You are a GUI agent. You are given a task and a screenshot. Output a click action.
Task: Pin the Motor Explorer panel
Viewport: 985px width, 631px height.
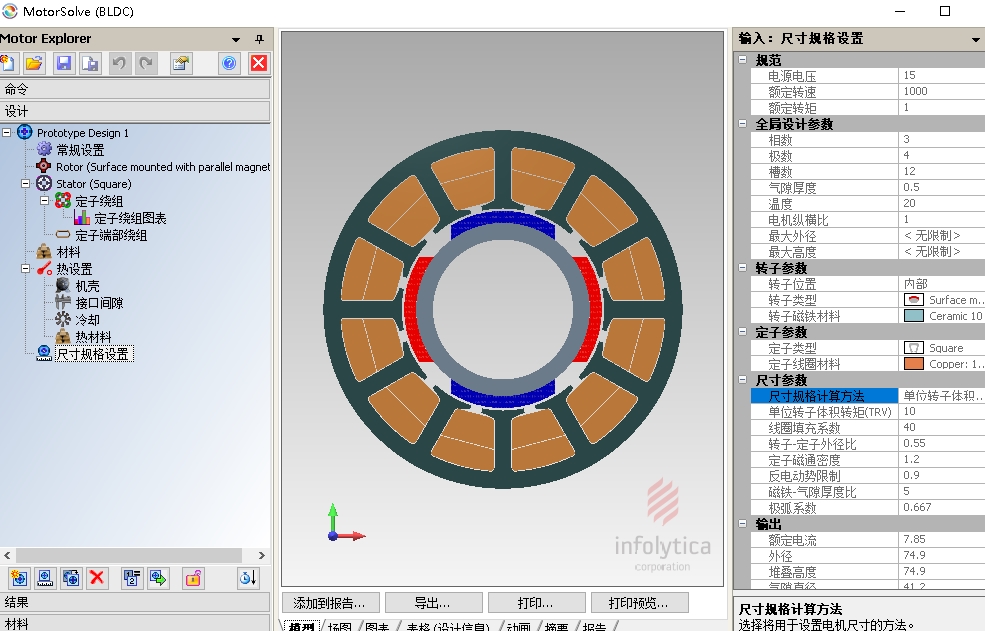coord(259,39)
